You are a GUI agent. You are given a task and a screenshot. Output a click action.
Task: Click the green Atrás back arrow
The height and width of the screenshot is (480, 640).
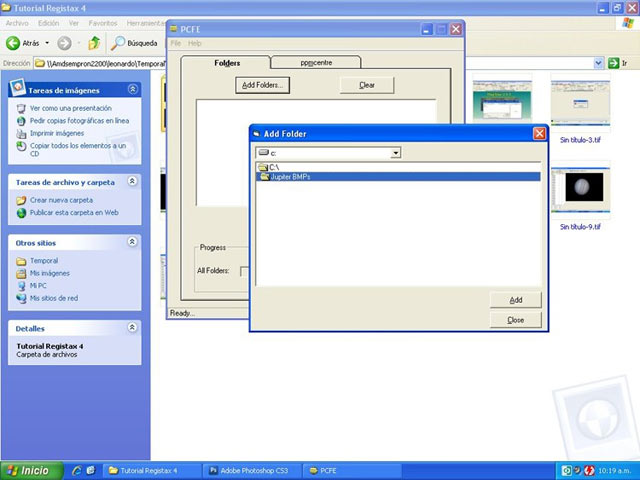(14, 43)
